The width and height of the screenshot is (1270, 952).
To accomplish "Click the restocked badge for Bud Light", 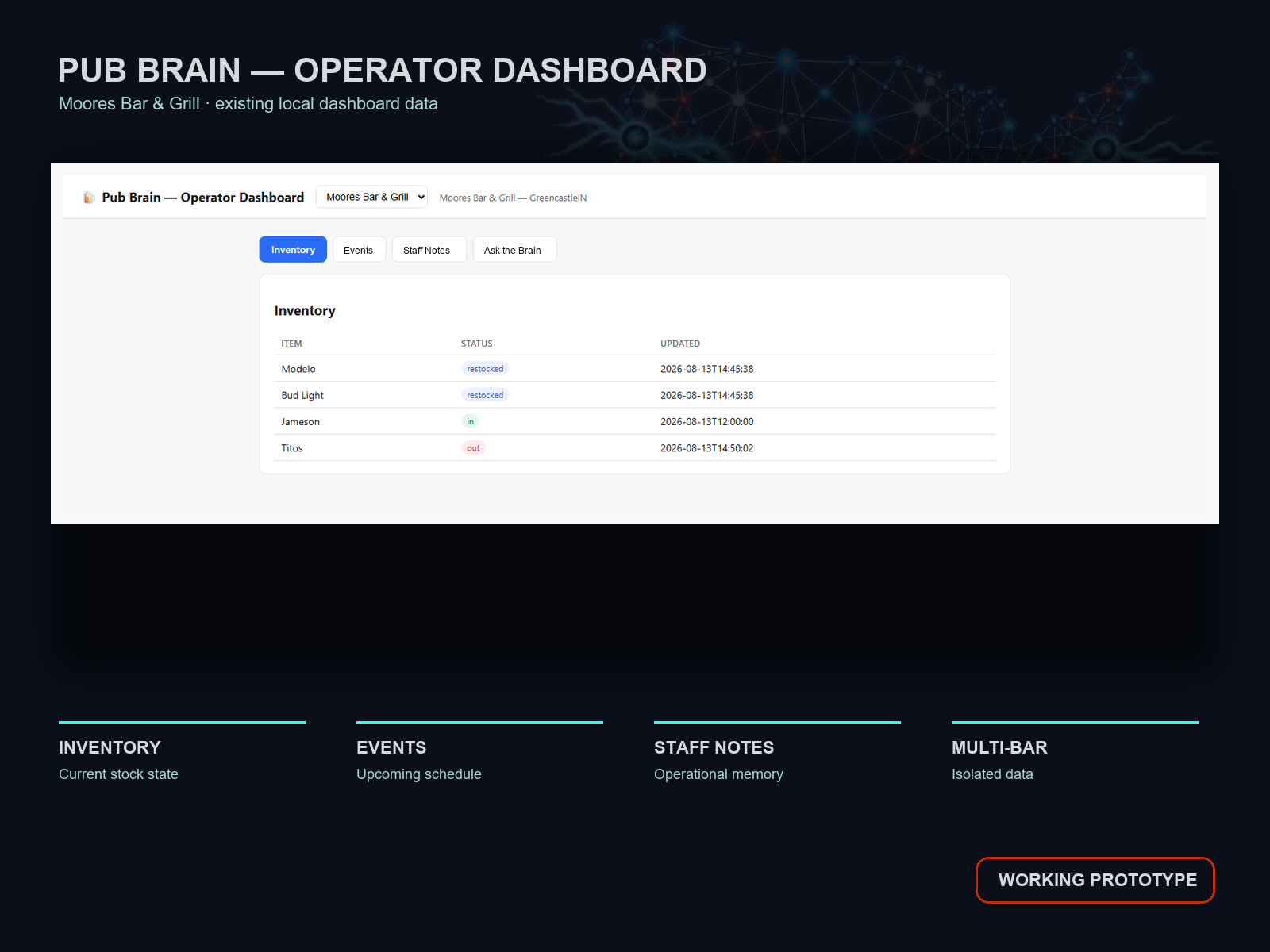I will pyautogui.click(x=485, y=395).
